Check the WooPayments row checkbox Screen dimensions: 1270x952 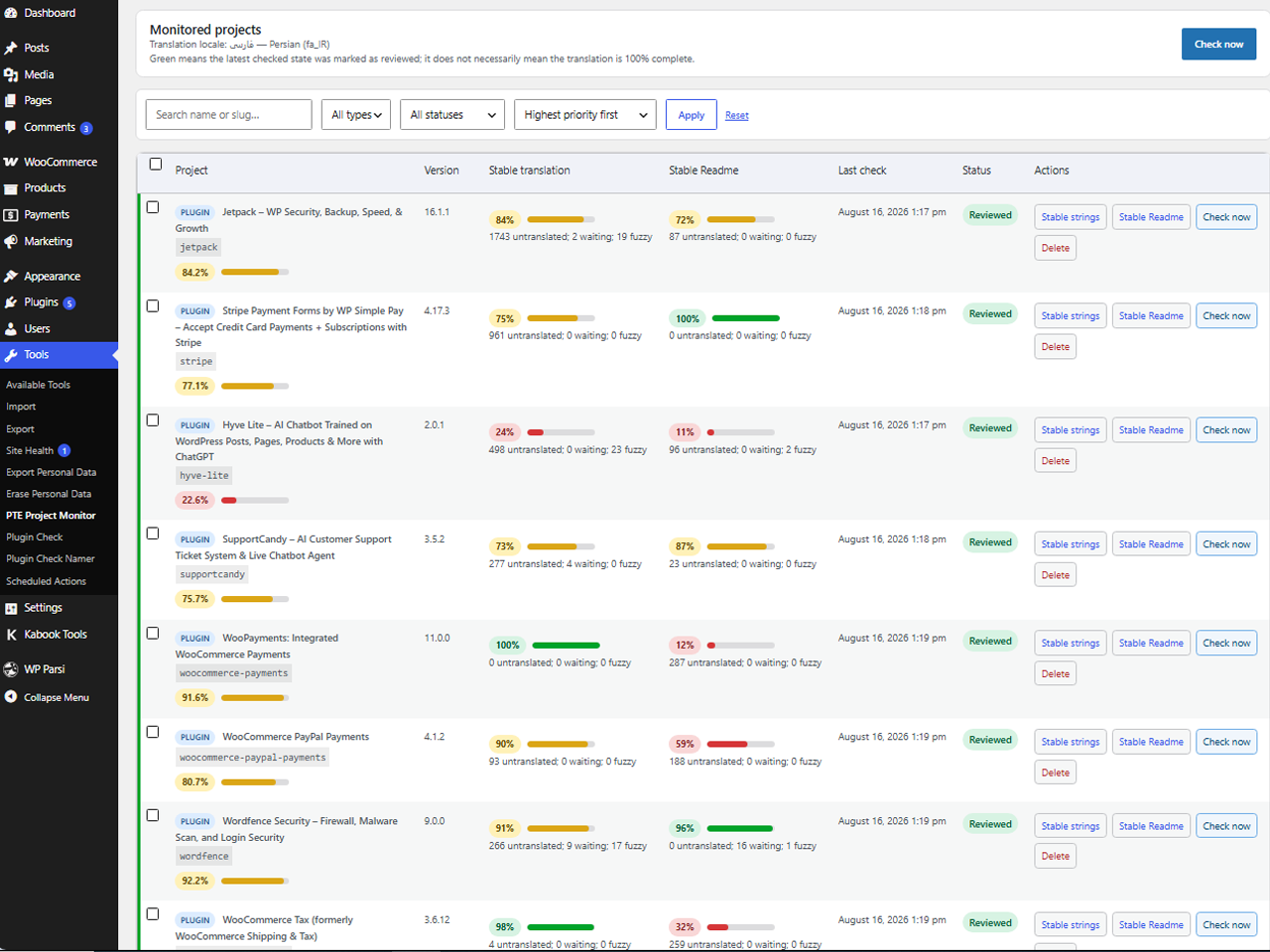(x=153, y=633)
